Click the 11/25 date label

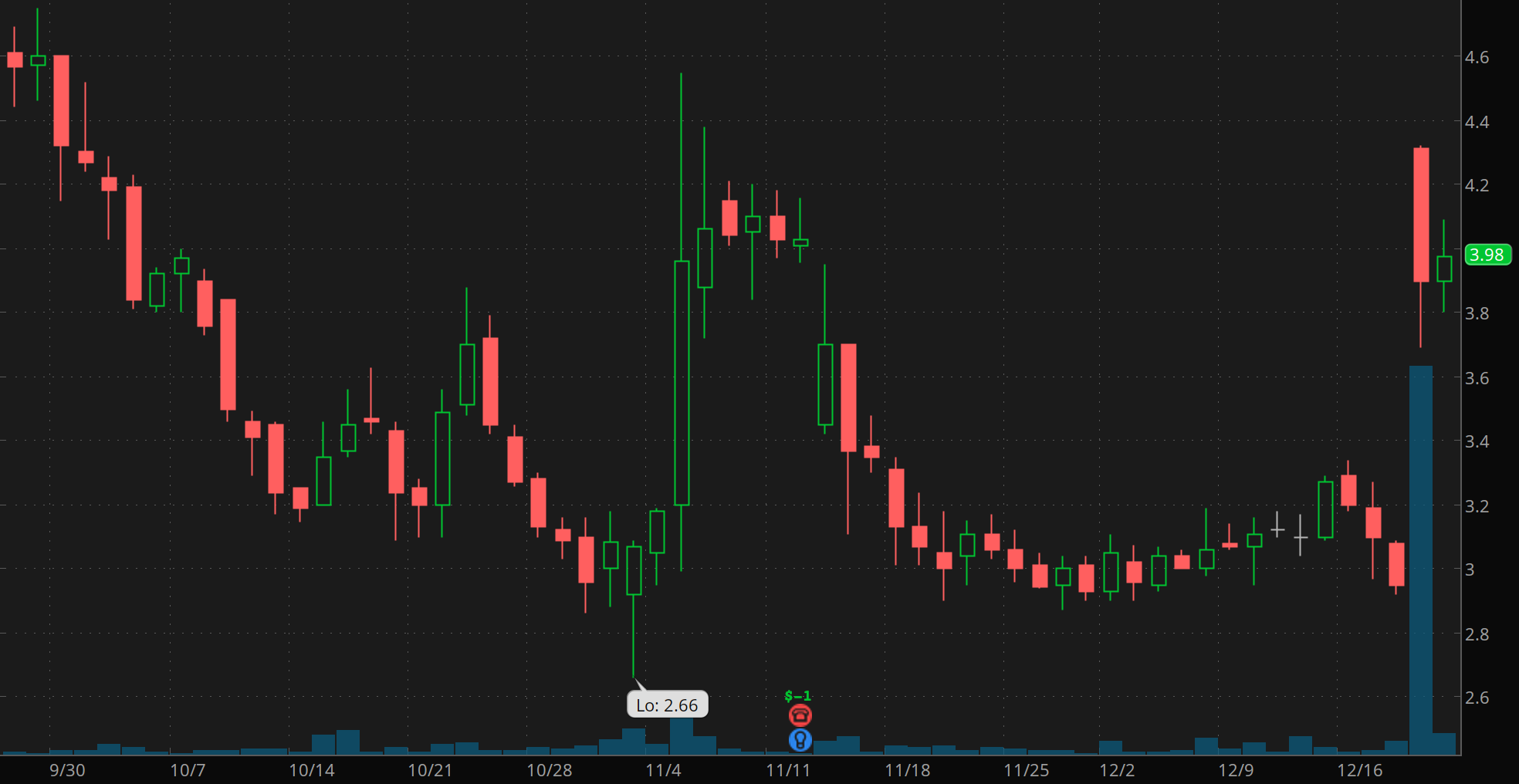click(1027, 770)
